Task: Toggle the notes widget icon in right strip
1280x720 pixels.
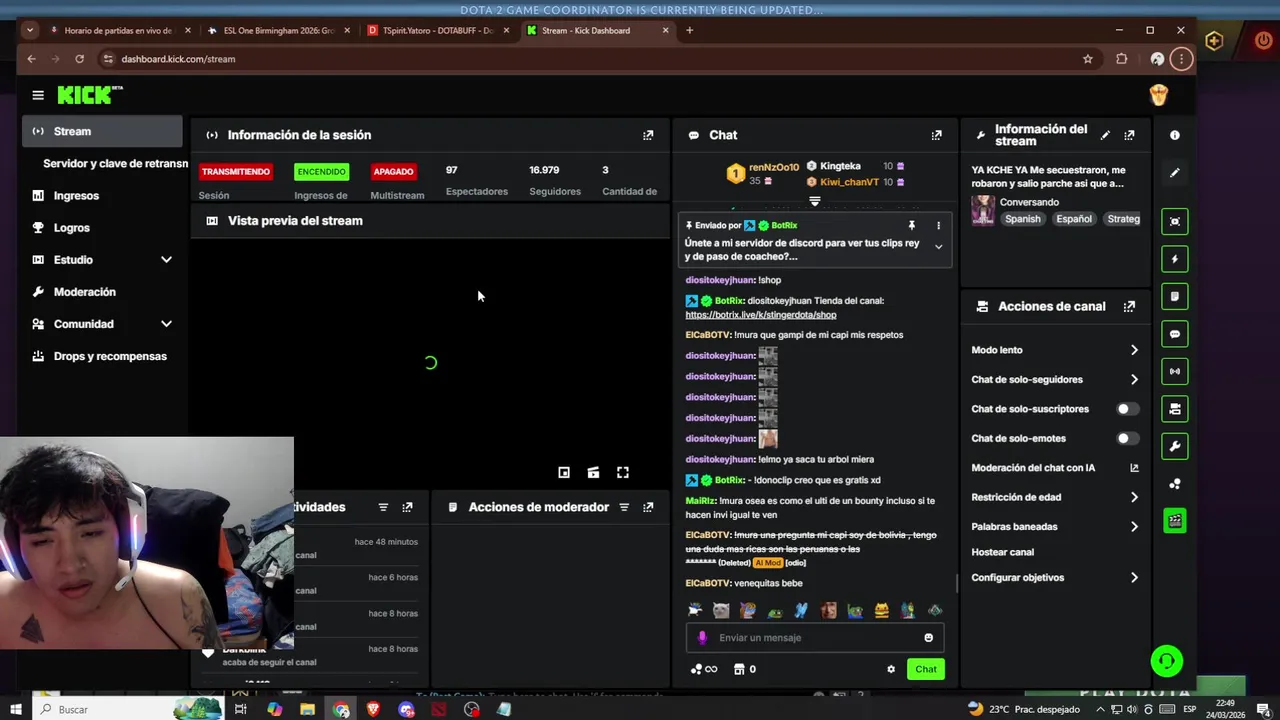Action: [x=1175, y=296]
